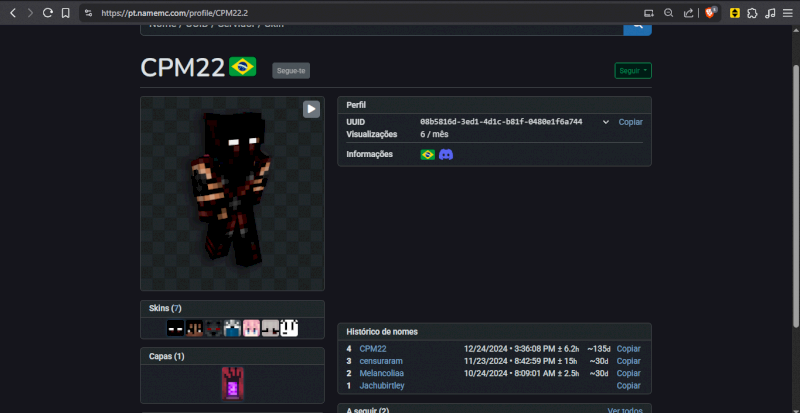Open the Skins (7) count link
Screen dimensions: 800x413
(176, 308)
